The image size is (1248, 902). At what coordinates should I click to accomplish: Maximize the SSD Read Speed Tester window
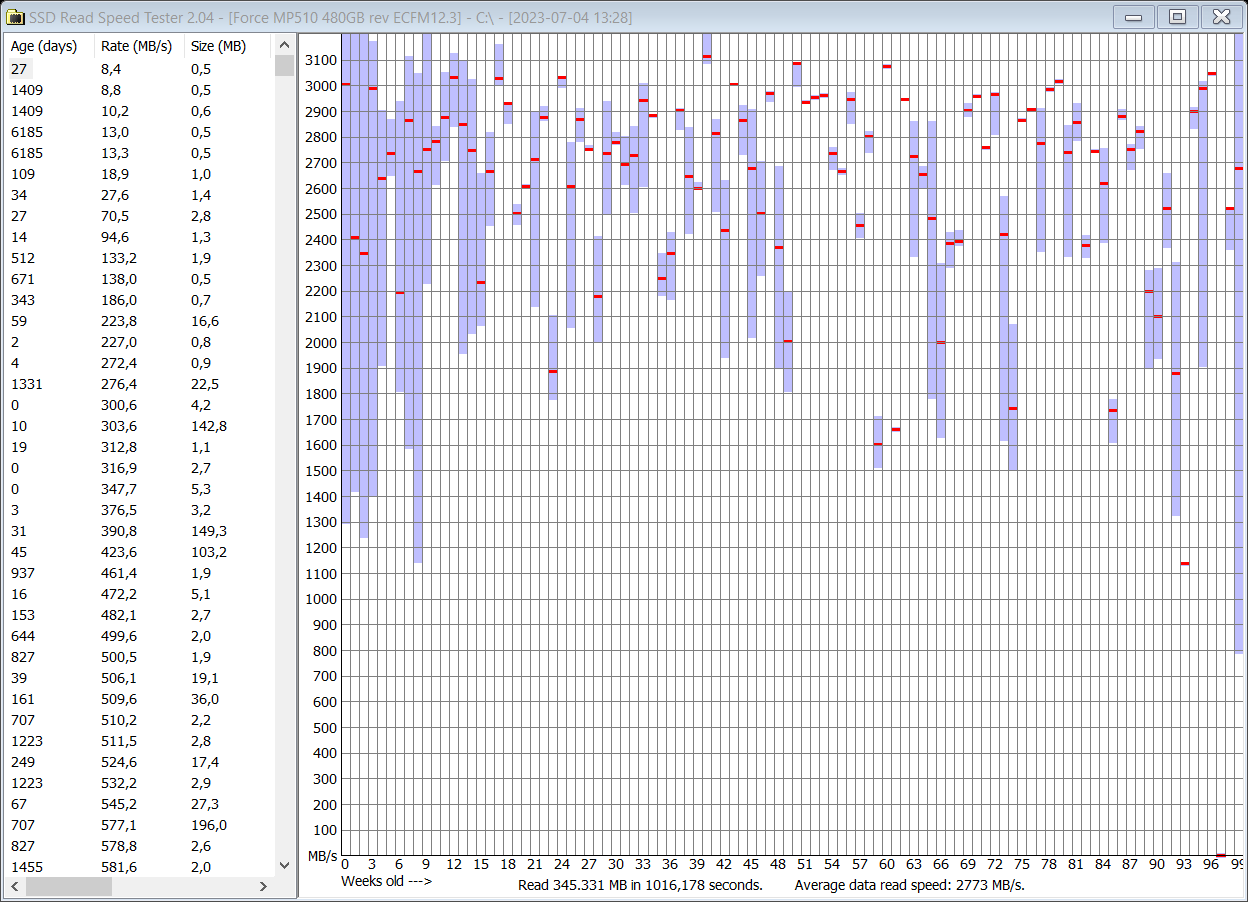click(x=1177, y=16)
